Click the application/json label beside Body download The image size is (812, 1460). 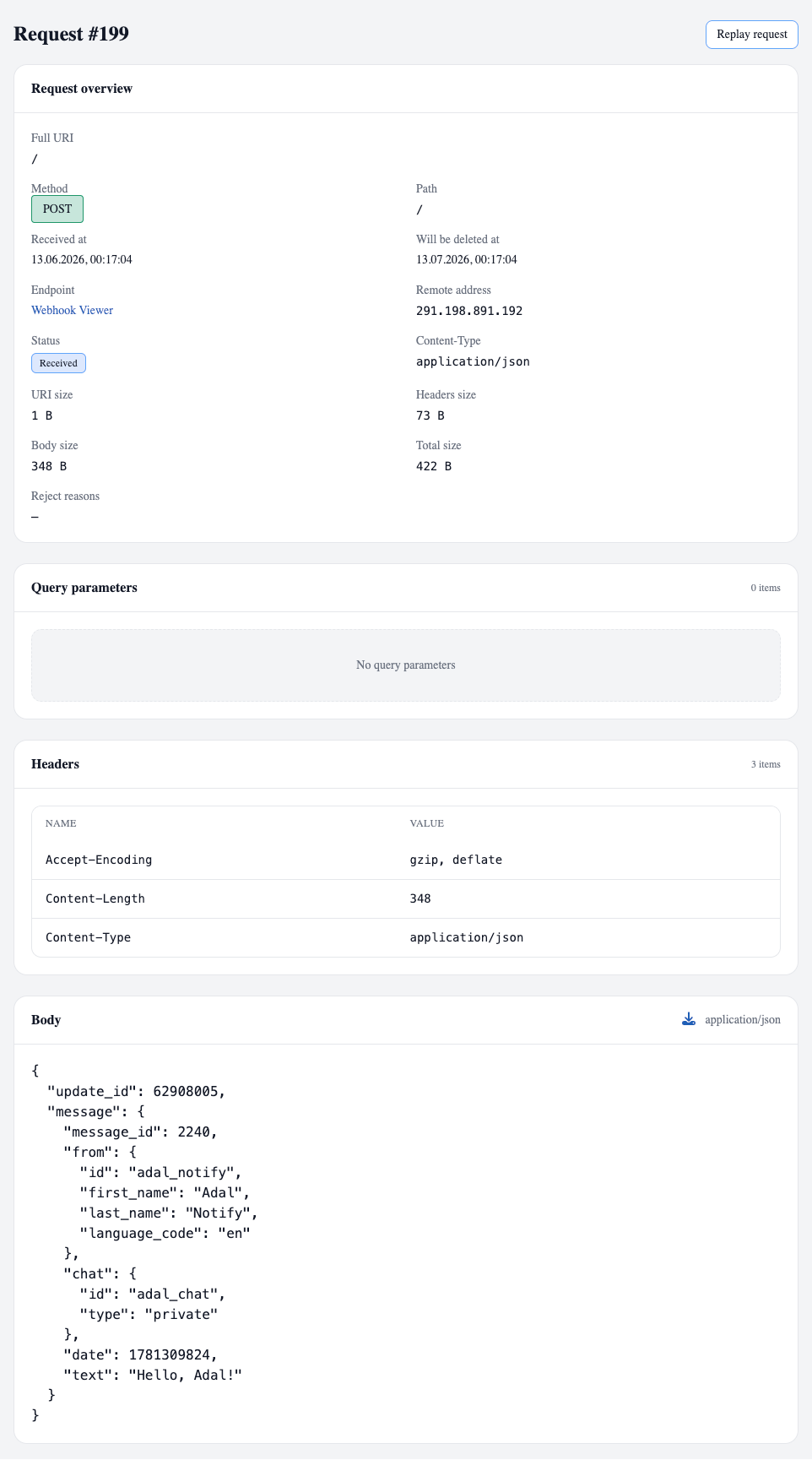pyautogui.click(x=743, y=1020)
